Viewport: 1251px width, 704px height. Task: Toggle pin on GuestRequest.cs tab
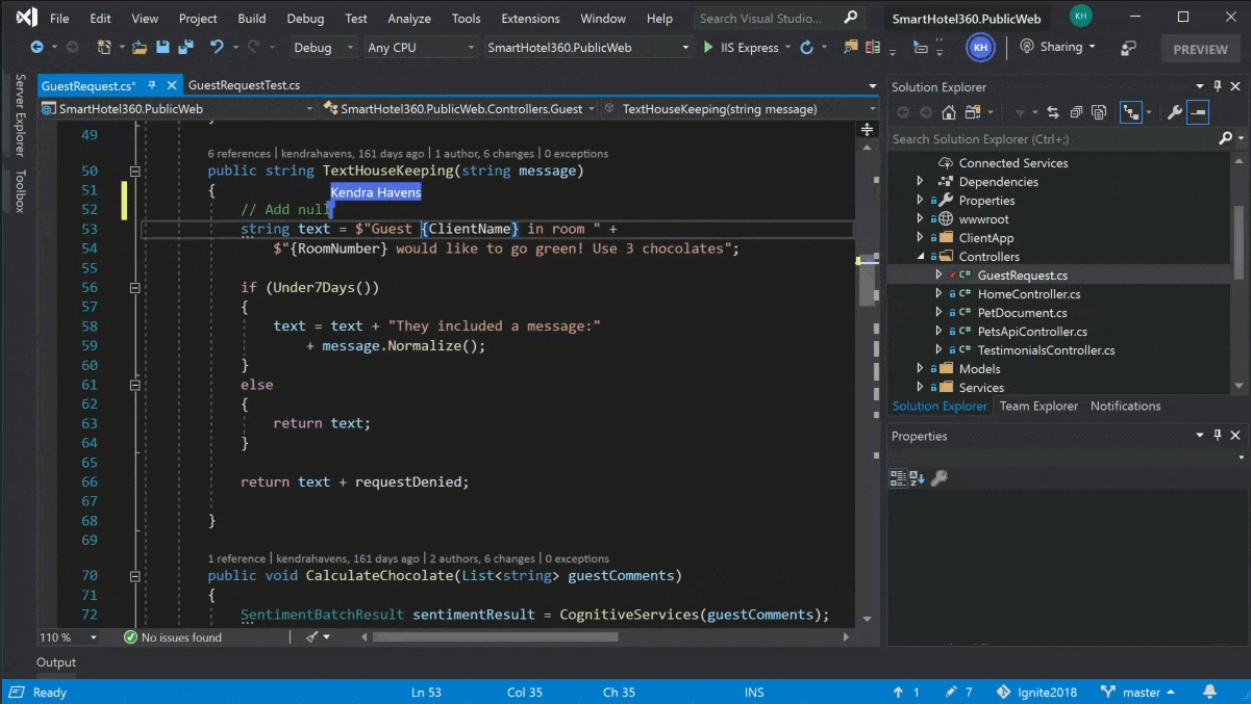[x=152, y=86]
